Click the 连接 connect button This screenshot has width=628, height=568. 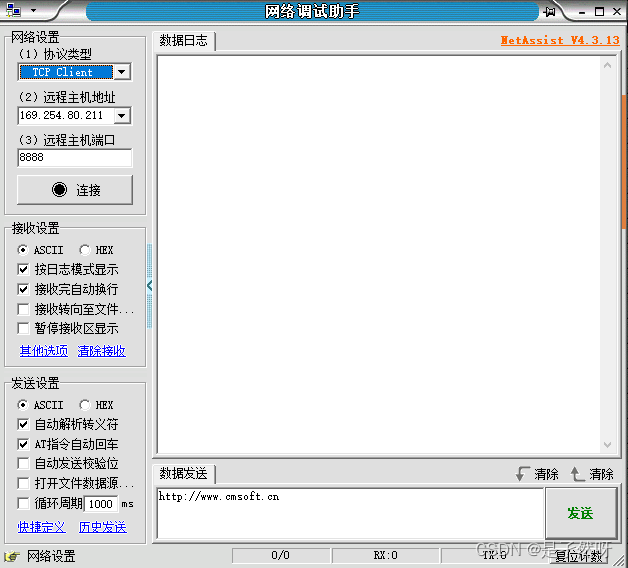[x=75, y=189]
